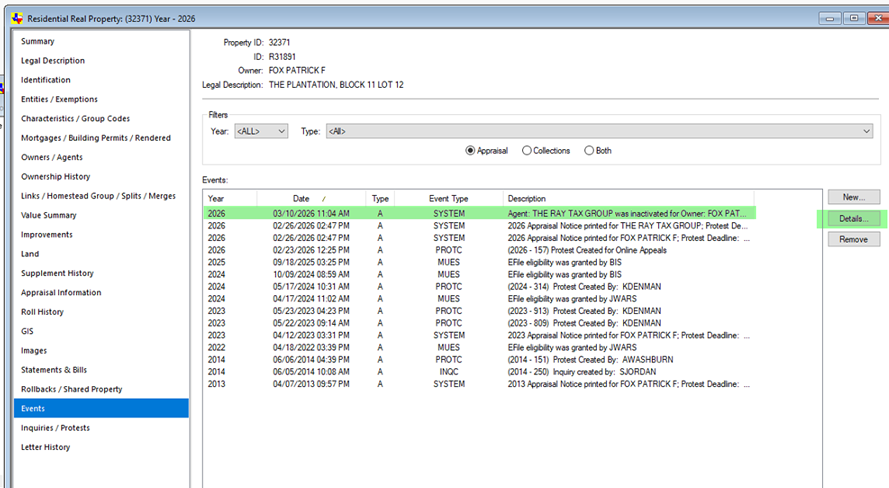Sort events by Date column header
Image resolution: width=889 pixels, height=488 pixels.
click(x=302, y=199)
